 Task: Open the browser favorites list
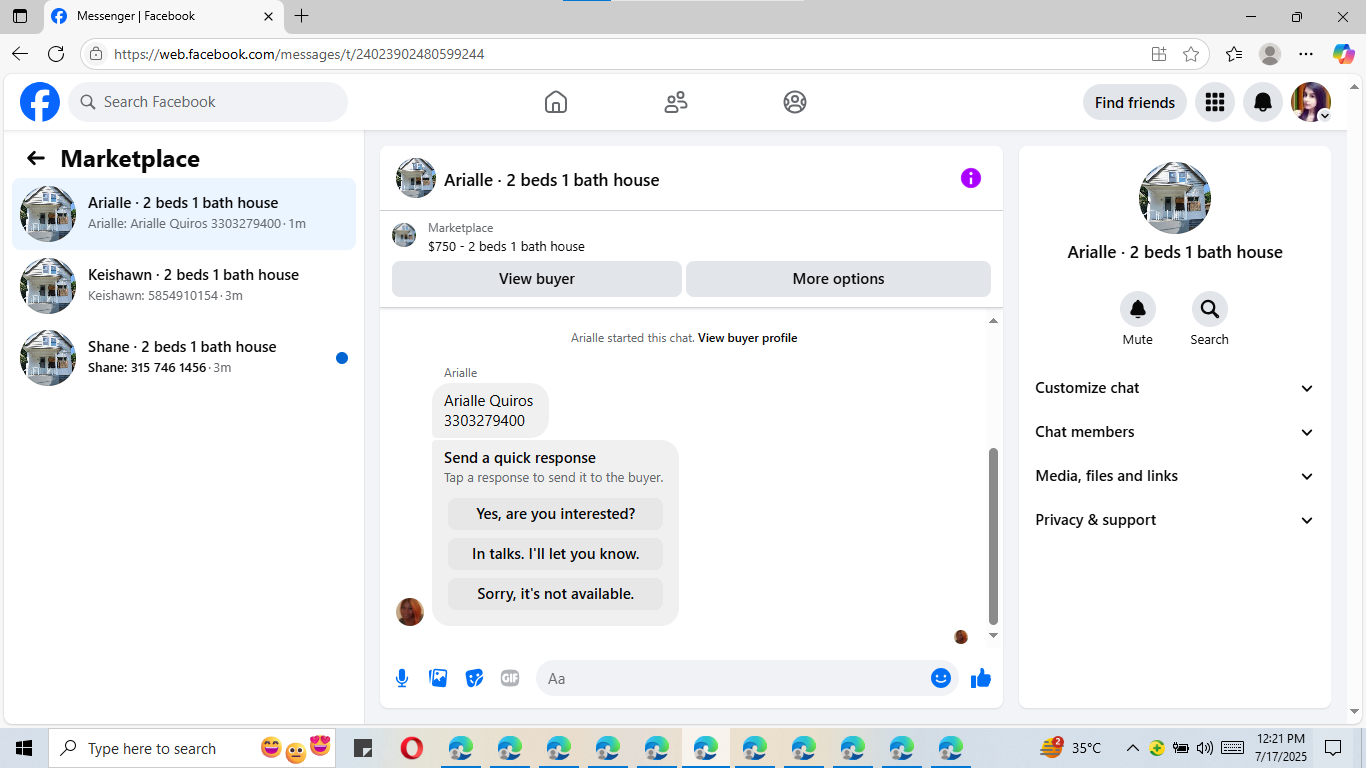[x=1234, y=54]
